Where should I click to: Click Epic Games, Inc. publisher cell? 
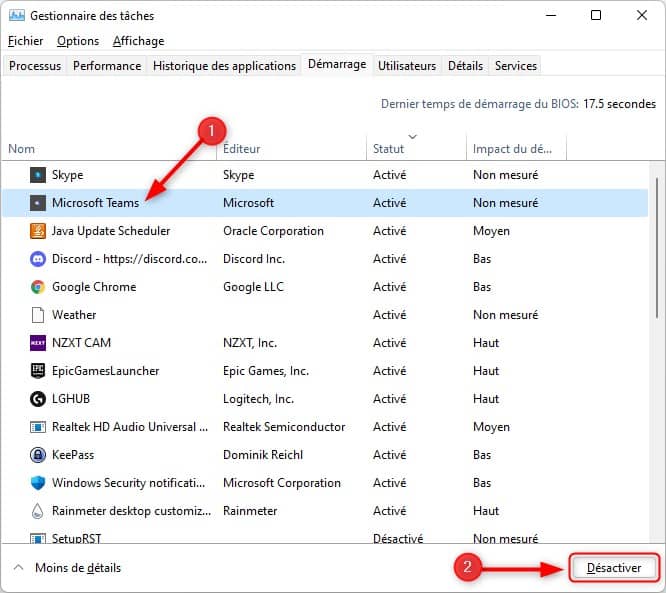tap(266, 371)
